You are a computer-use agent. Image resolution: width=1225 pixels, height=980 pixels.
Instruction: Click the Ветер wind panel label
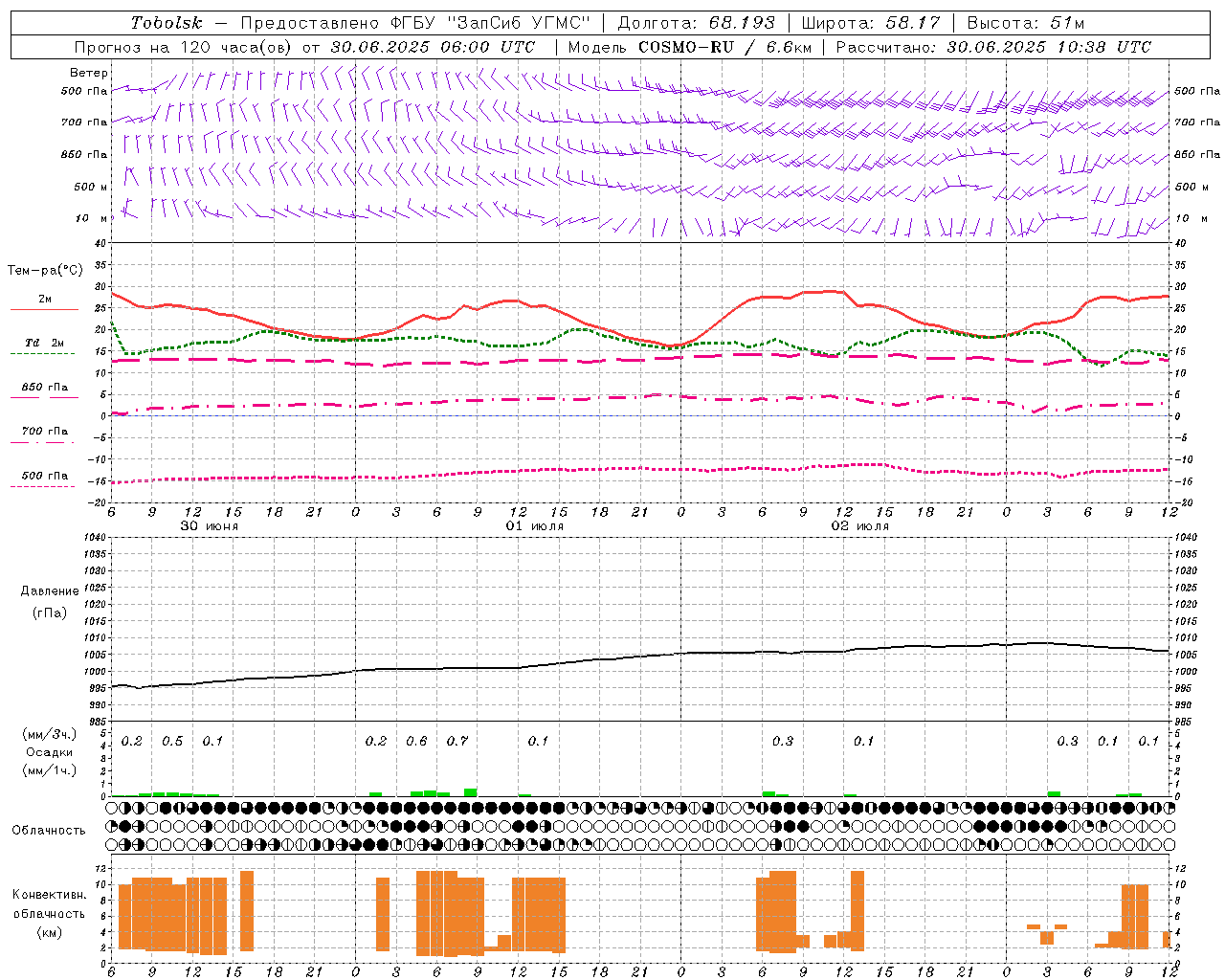[89, 73]
